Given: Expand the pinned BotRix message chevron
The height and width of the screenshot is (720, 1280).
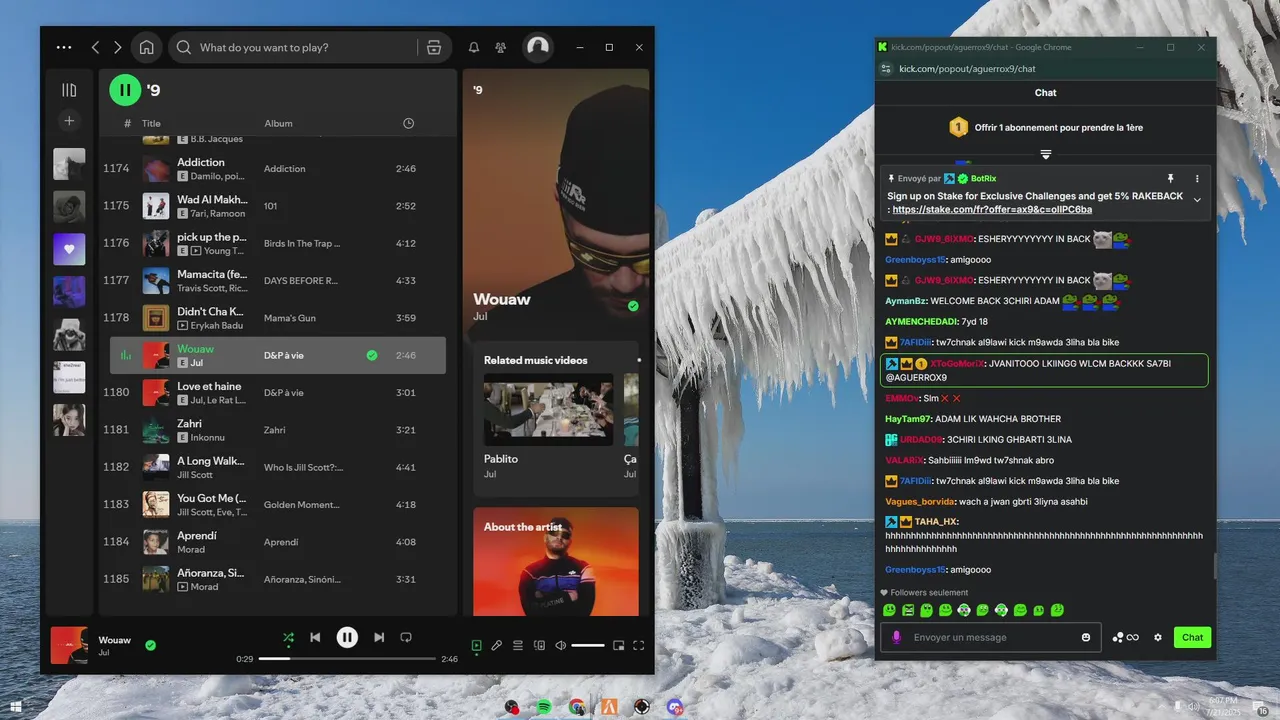Looking at the screenshot, I should (x=1197, y=200).
